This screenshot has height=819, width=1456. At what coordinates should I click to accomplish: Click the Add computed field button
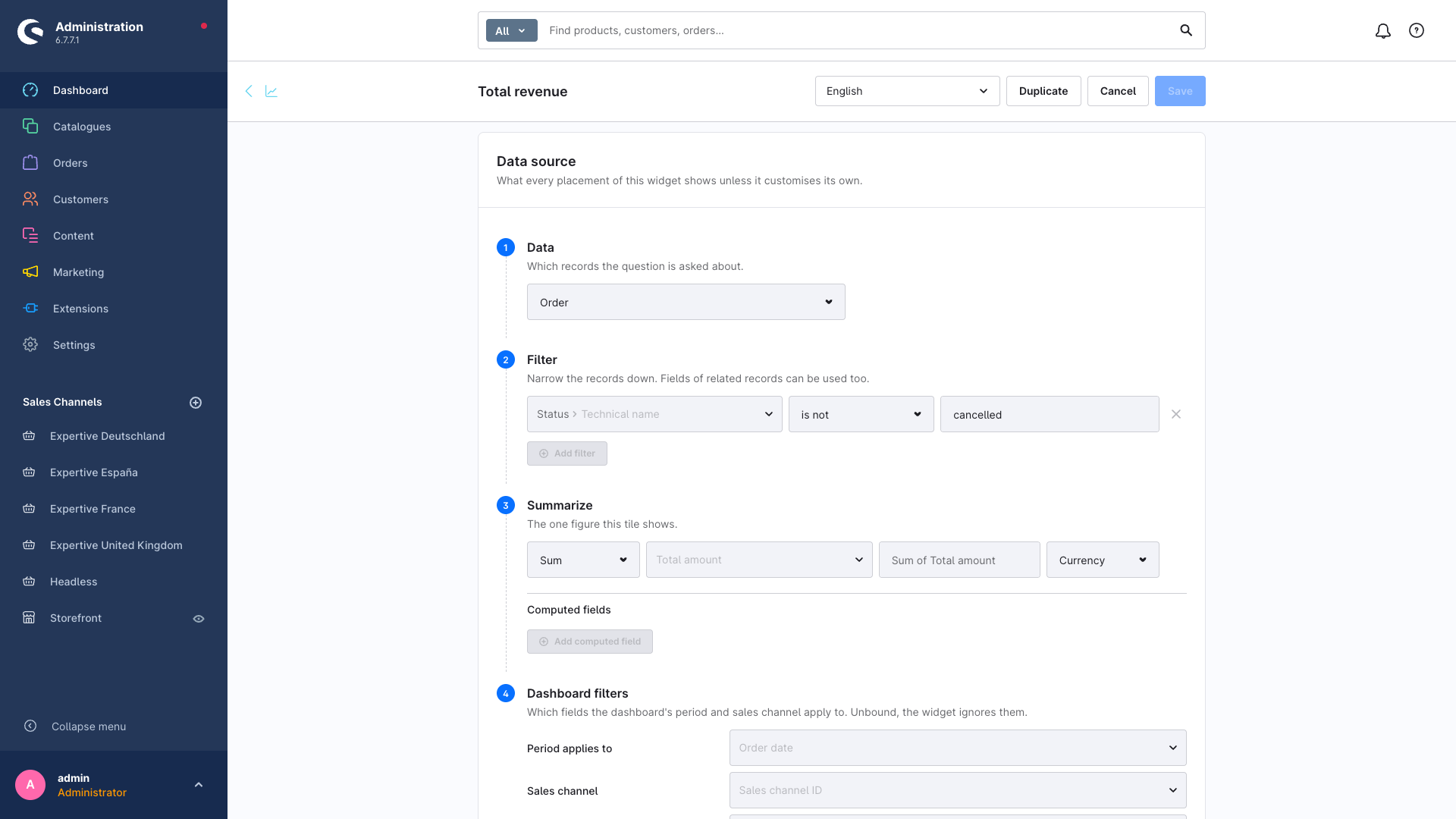pos(590,642)
